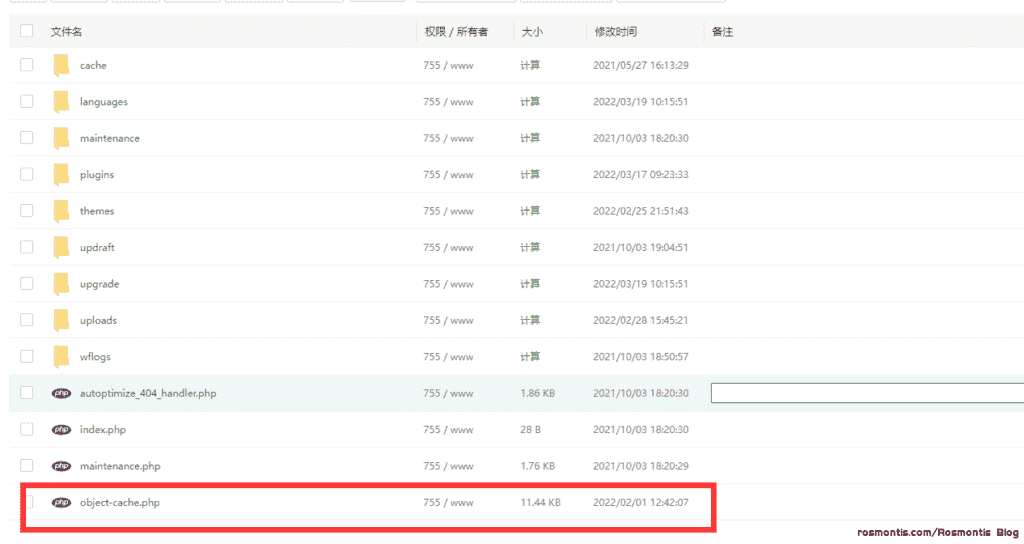Open the cache folder name
The image size is (1024, 544).
tap(93, 65)
